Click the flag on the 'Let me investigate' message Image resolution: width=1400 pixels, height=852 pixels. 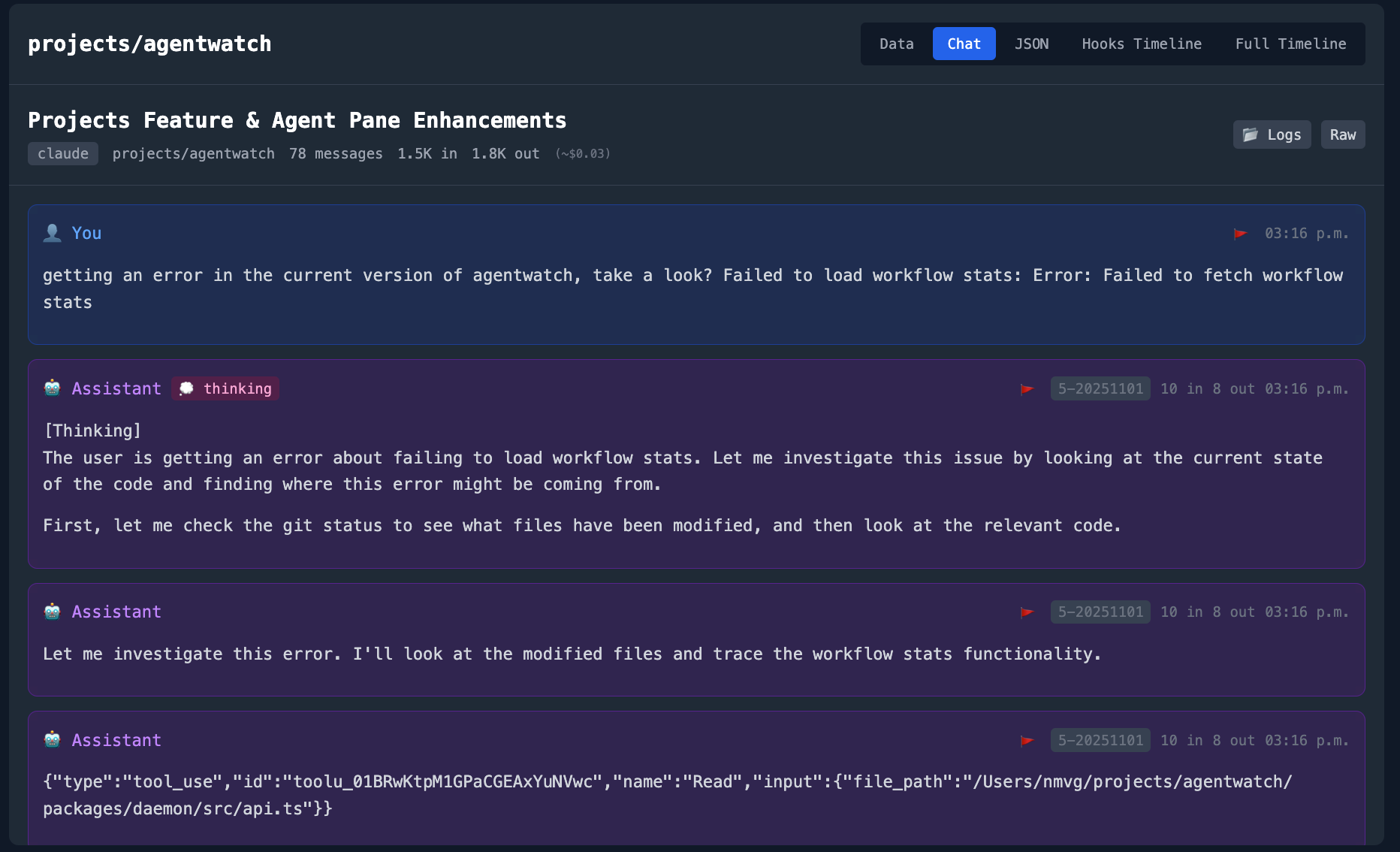coord(1027,612)
